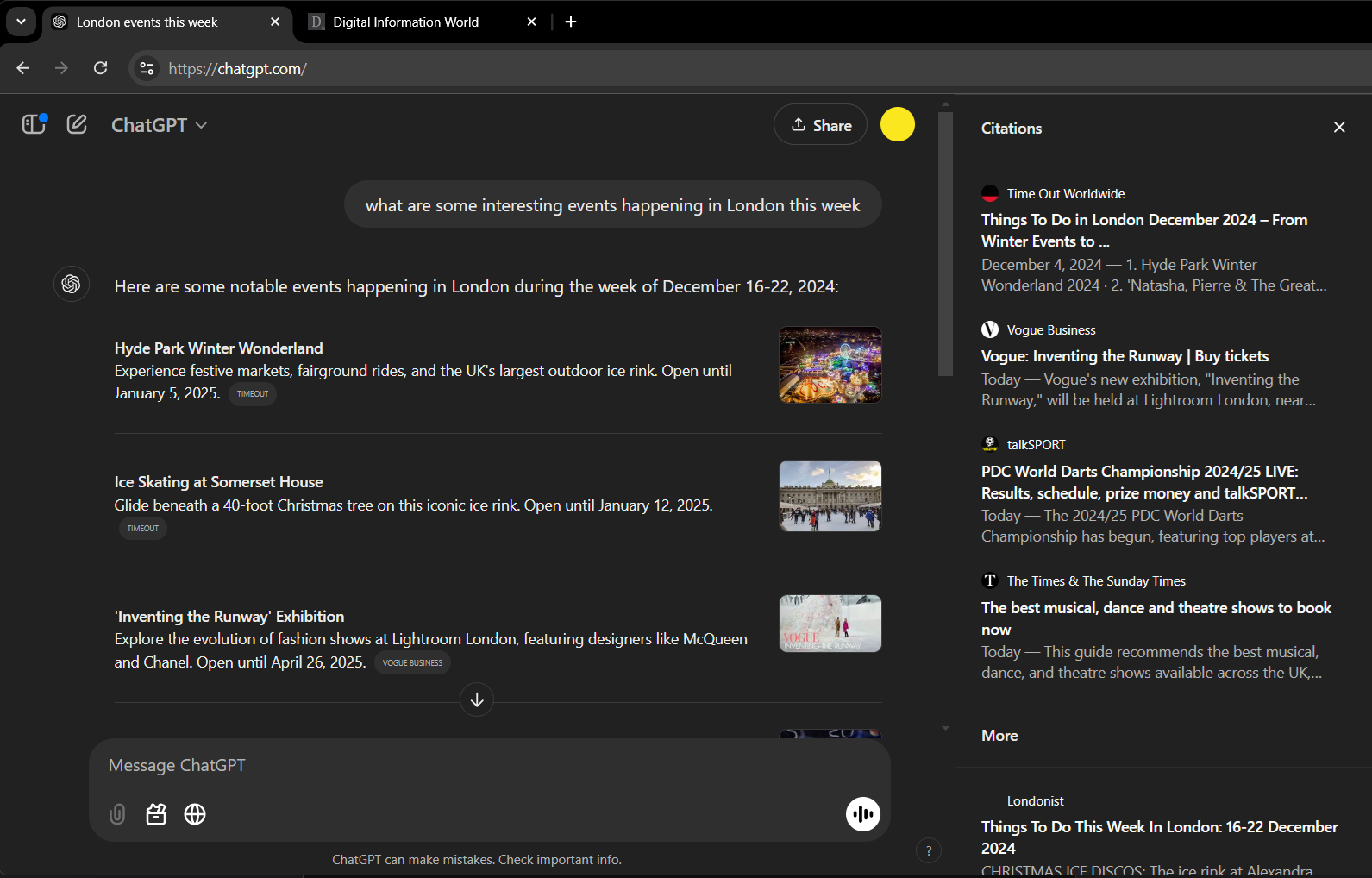The height and width of the screenshot is (878, 1372).
Task: Attach a file with paperclip icon
Action: 117,814
